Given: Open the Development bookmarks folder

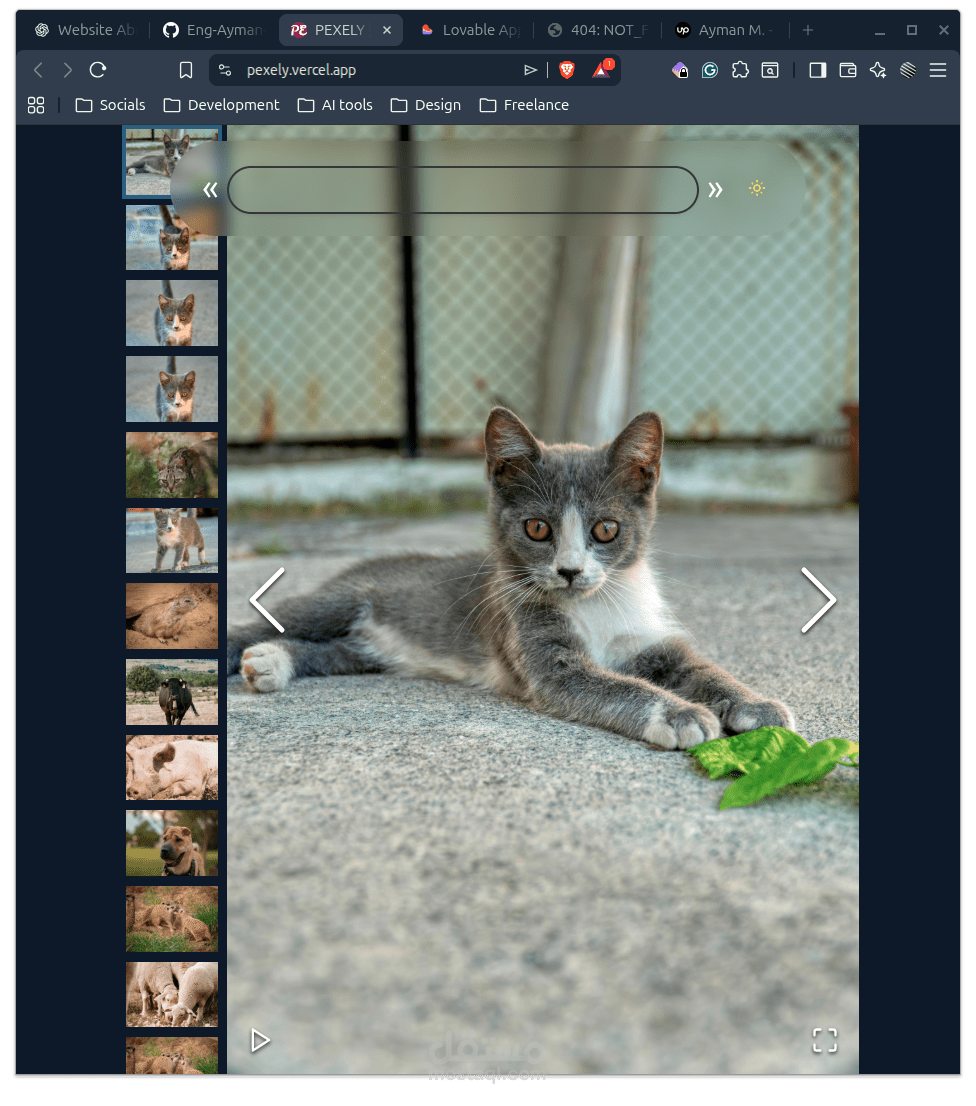Looking at the screenshot, I should [221, 105].
